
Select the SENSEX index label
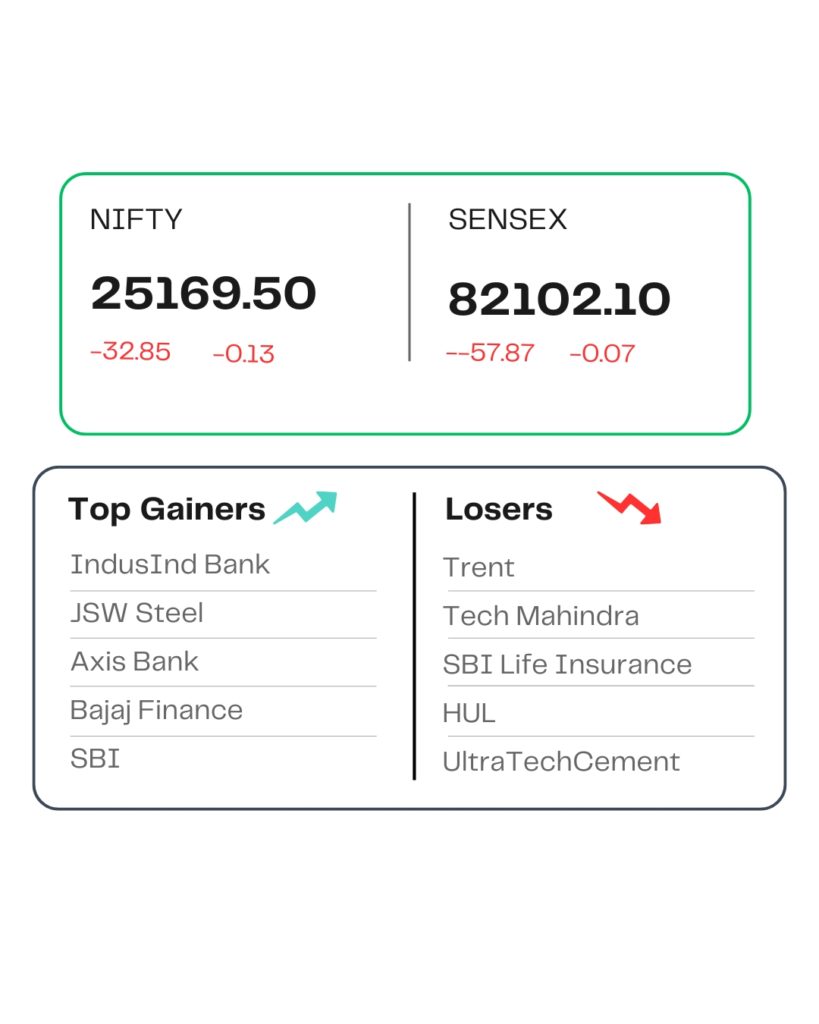point(507,219)
